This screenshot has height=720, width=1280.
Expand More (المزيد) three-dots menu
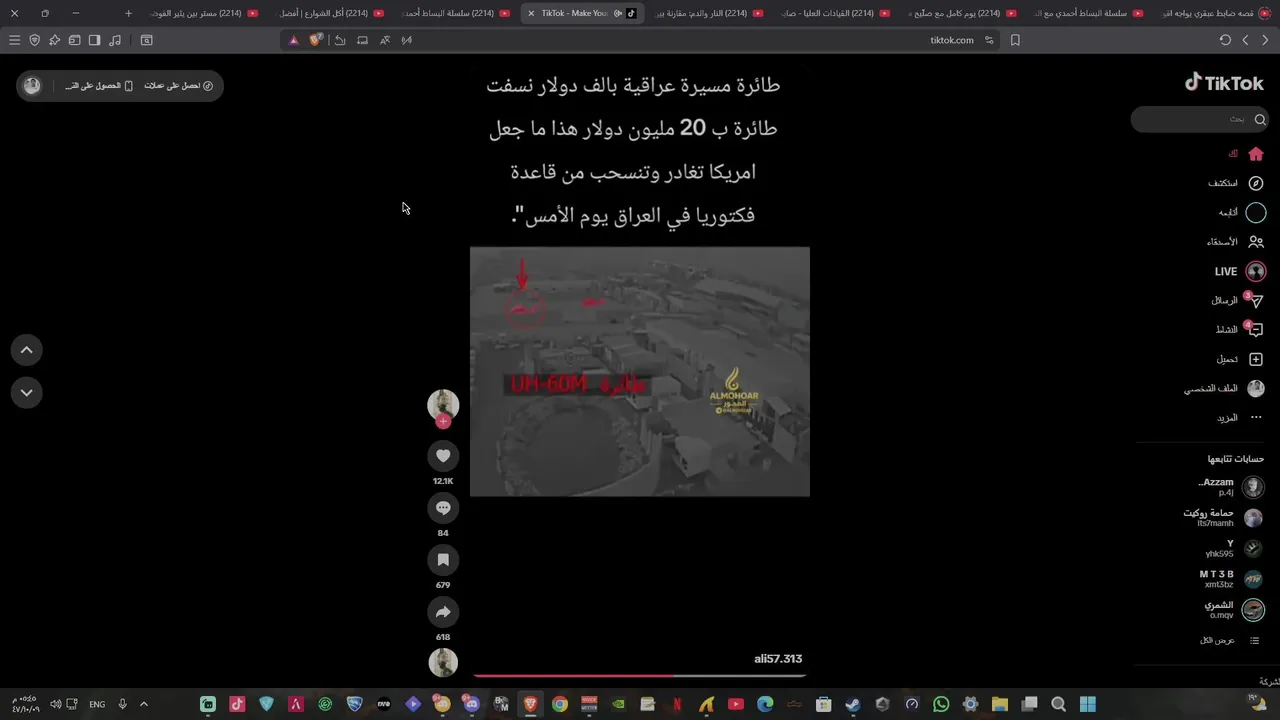tap(1240, 417)
